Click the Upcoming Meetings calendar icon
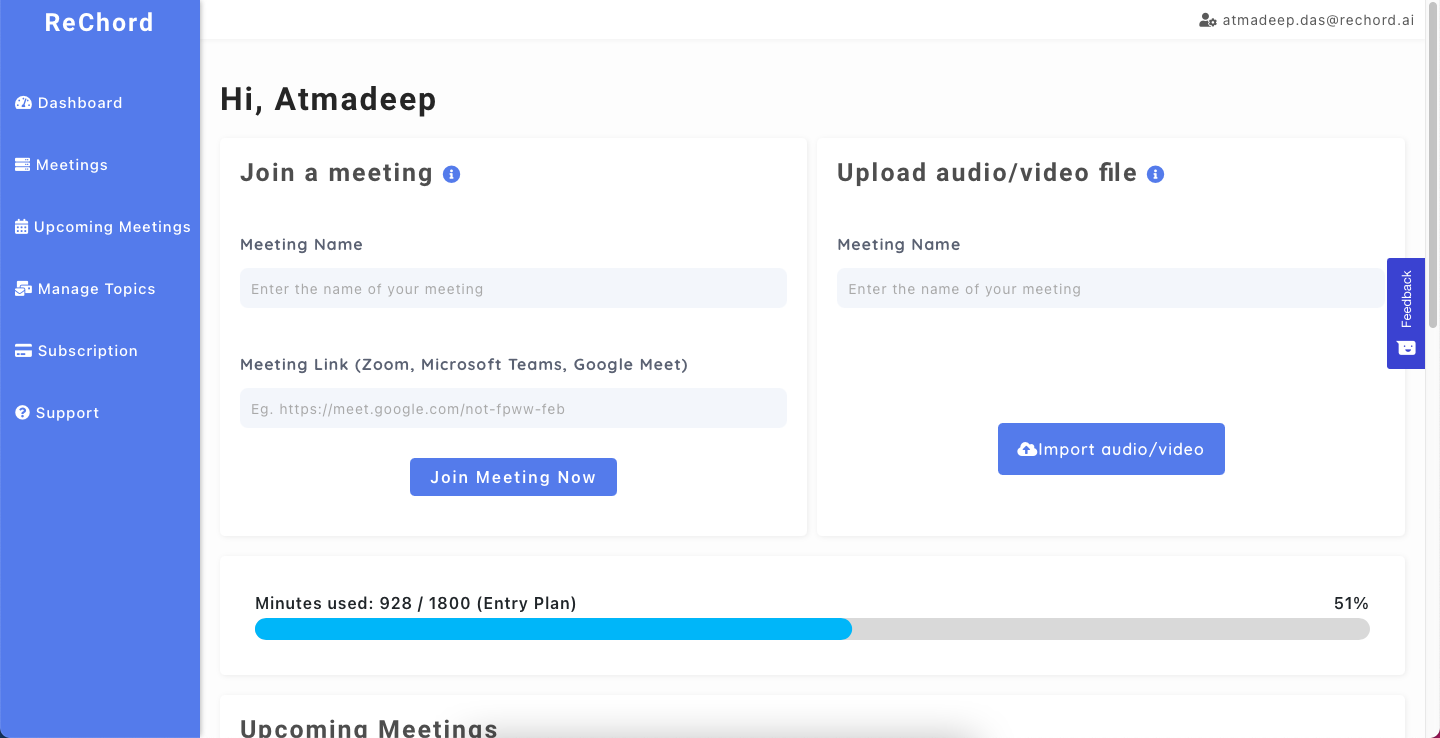This screenshot has height=738, width=1440. (x=22, y=227)
